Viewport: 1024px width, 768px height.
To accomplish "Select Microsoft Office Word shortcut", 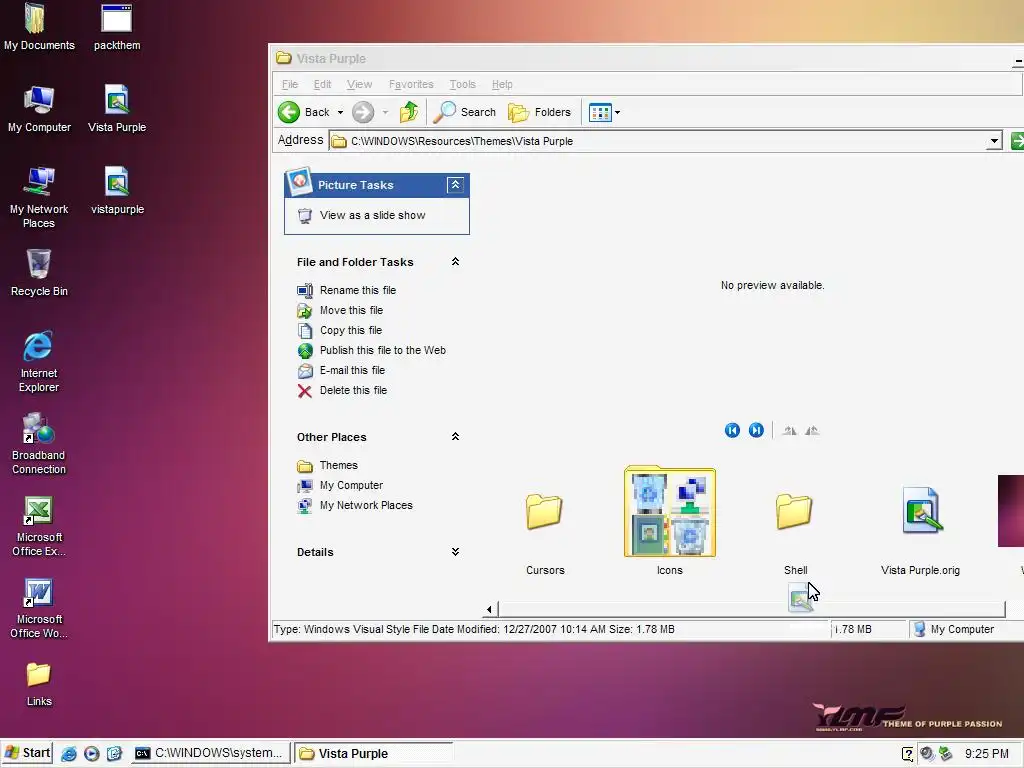I will click(39, 609).
